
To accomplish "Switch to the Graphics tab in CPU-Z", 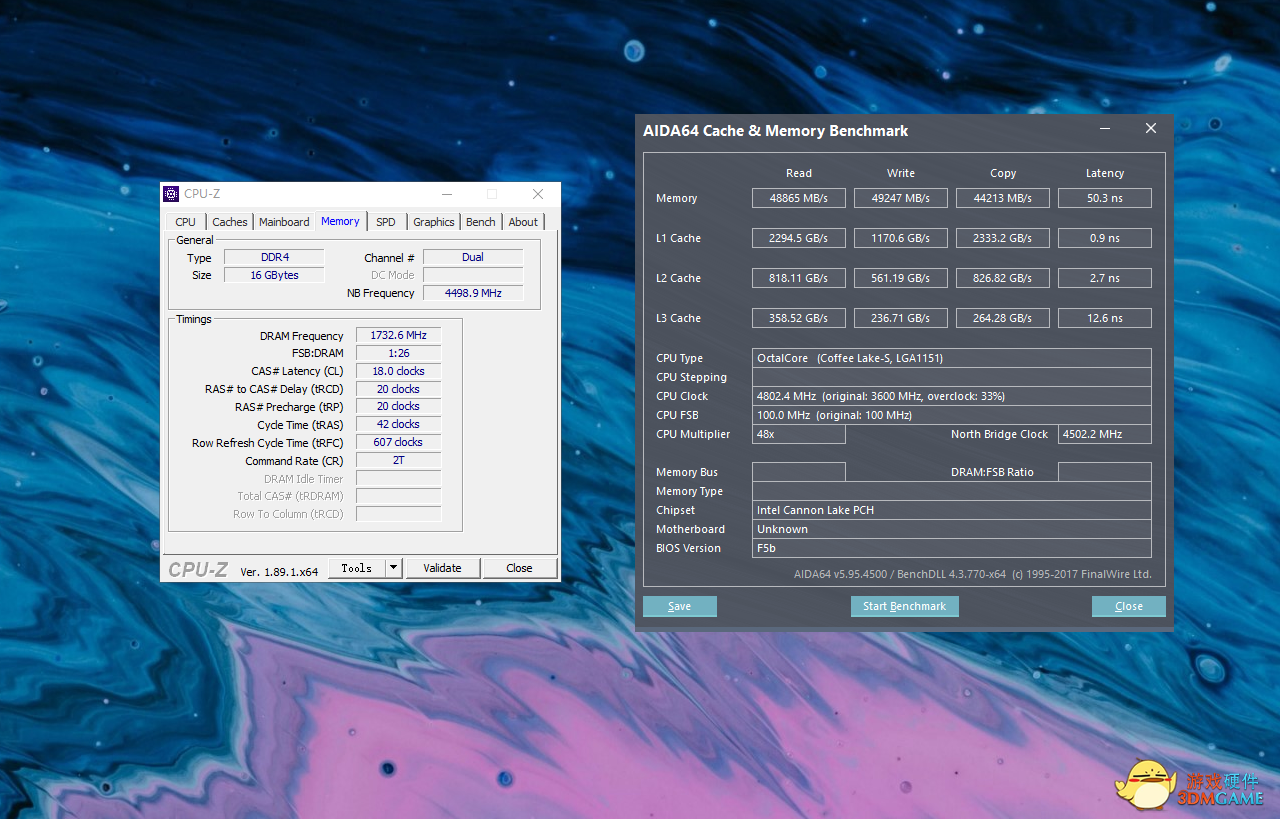I will pyautogui.click(x=434, y=222).
